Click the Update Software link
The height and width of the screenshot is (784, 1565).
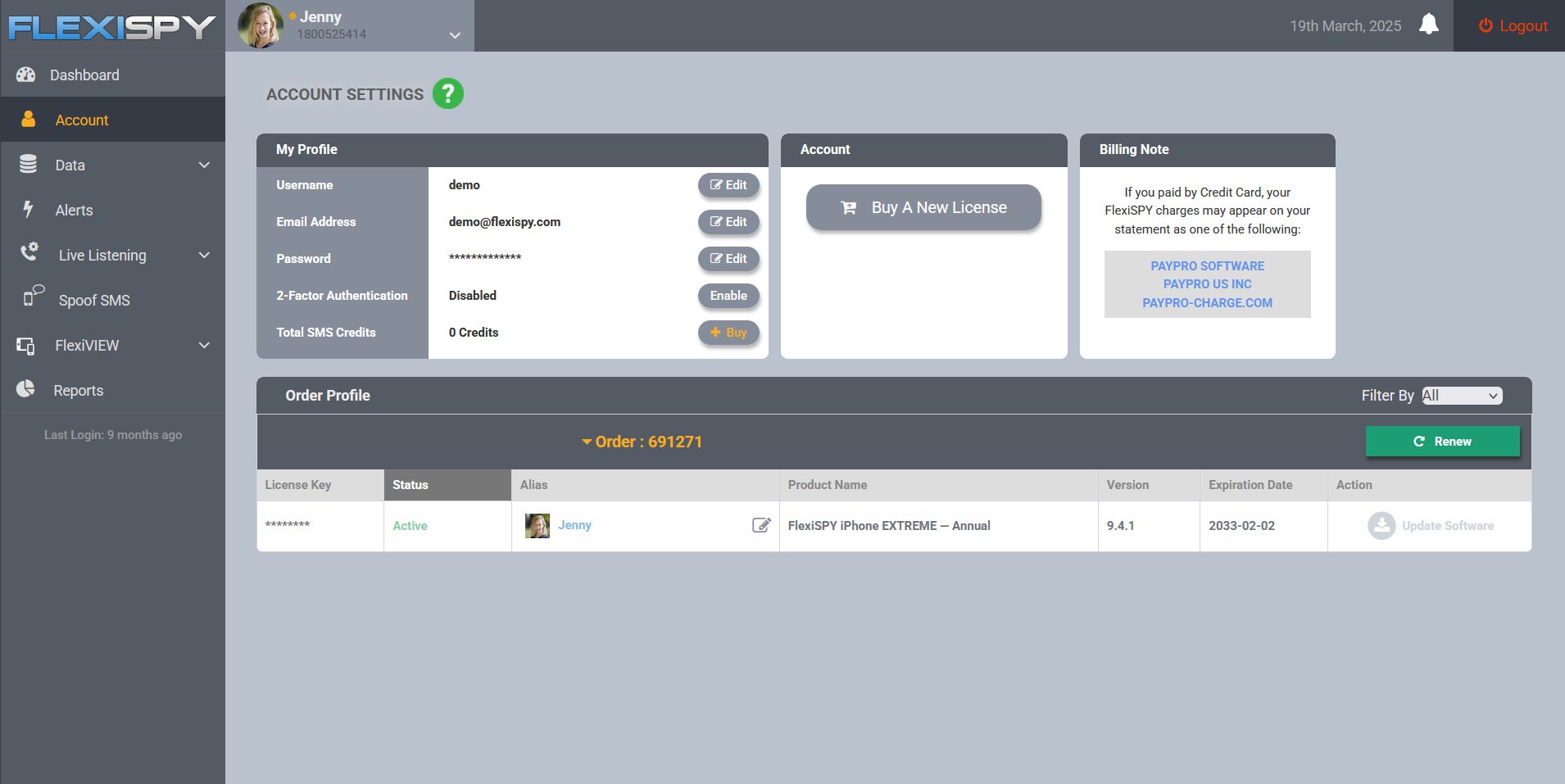click(x=1448, y=526)
